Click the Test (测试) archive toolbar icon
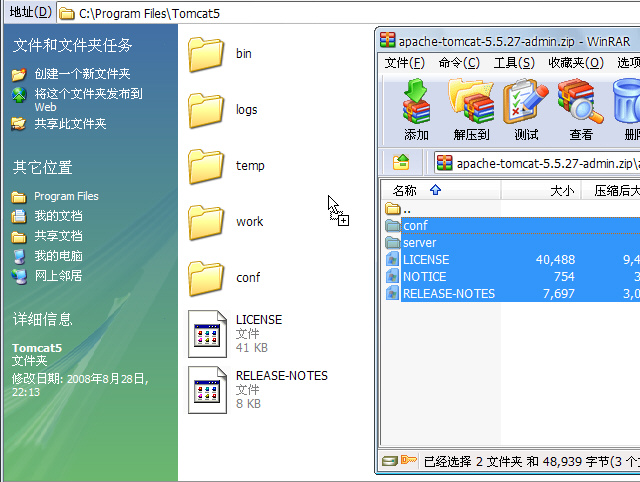Viewport: 640px width, 482px height. tap(526, 101)
